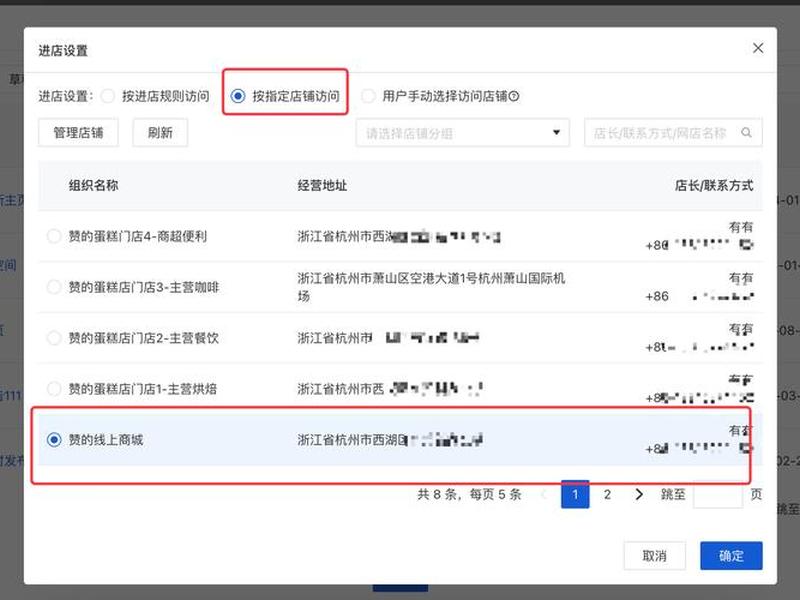This screenshot has width=800, height=600.
Task: Click the 组织名称 column header
Action: pyautogui.click(x=93, y=185)
